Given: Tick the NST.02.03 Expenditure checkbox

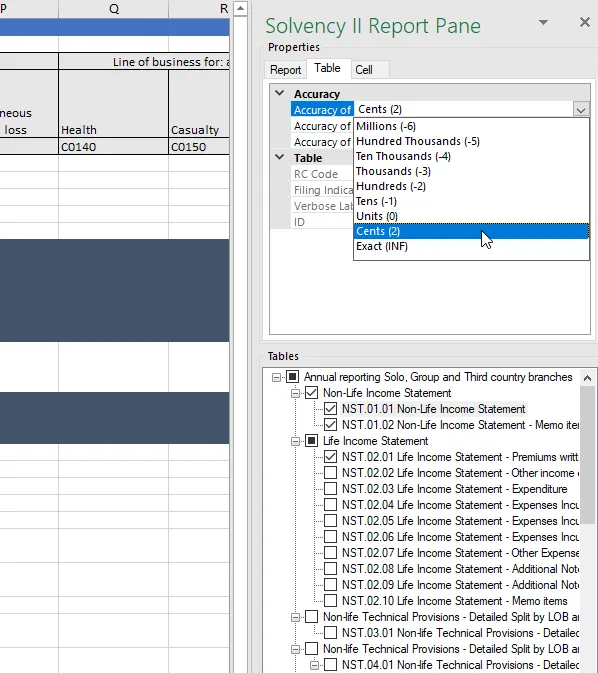Looking at the screenshot, I should pyautogui.click(x=330, y=489).
